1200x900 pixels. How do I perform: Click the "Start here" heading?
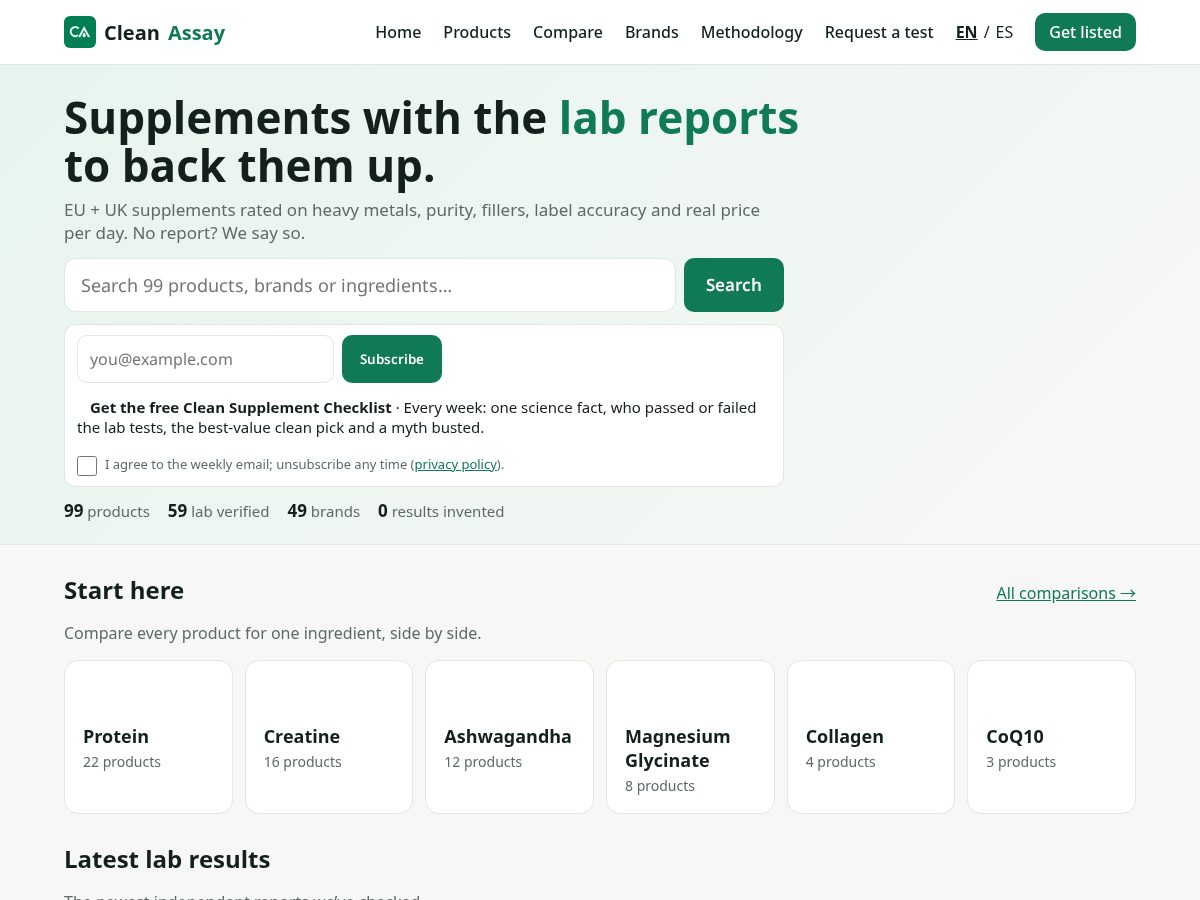tap(124, 590)
